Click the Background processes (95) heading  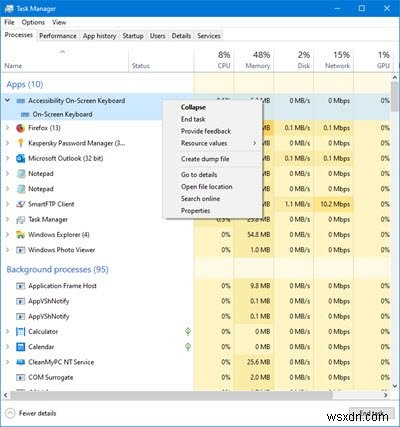pos(57,269)
